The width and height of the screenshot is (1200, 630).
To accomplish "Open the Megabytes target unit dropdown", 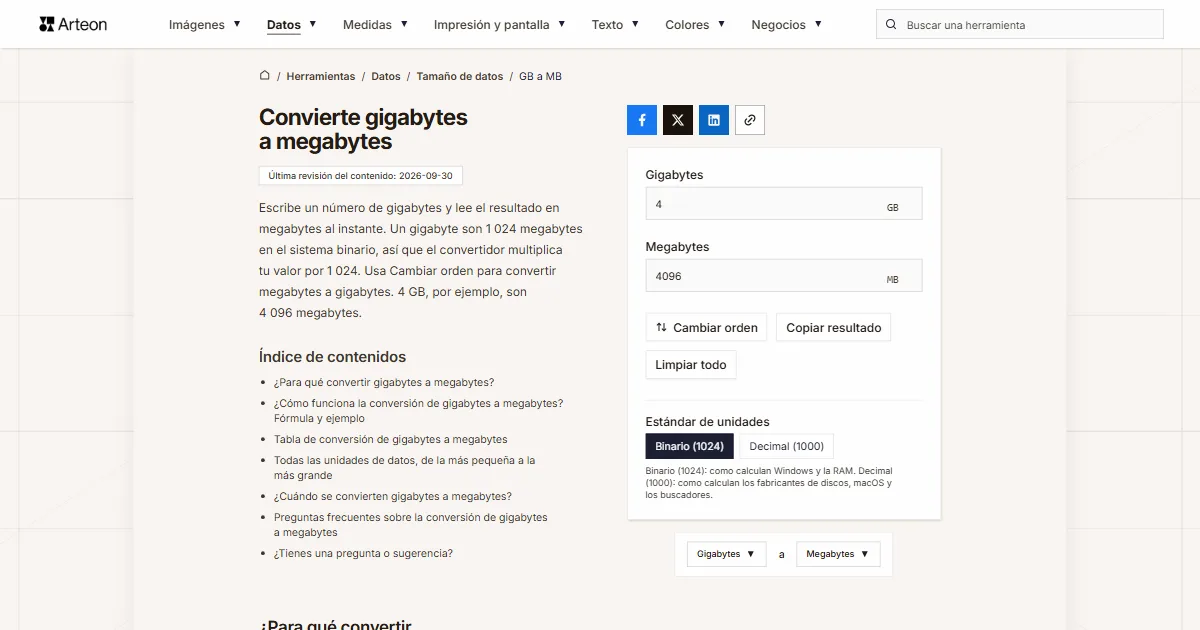I will click(838, 554).
